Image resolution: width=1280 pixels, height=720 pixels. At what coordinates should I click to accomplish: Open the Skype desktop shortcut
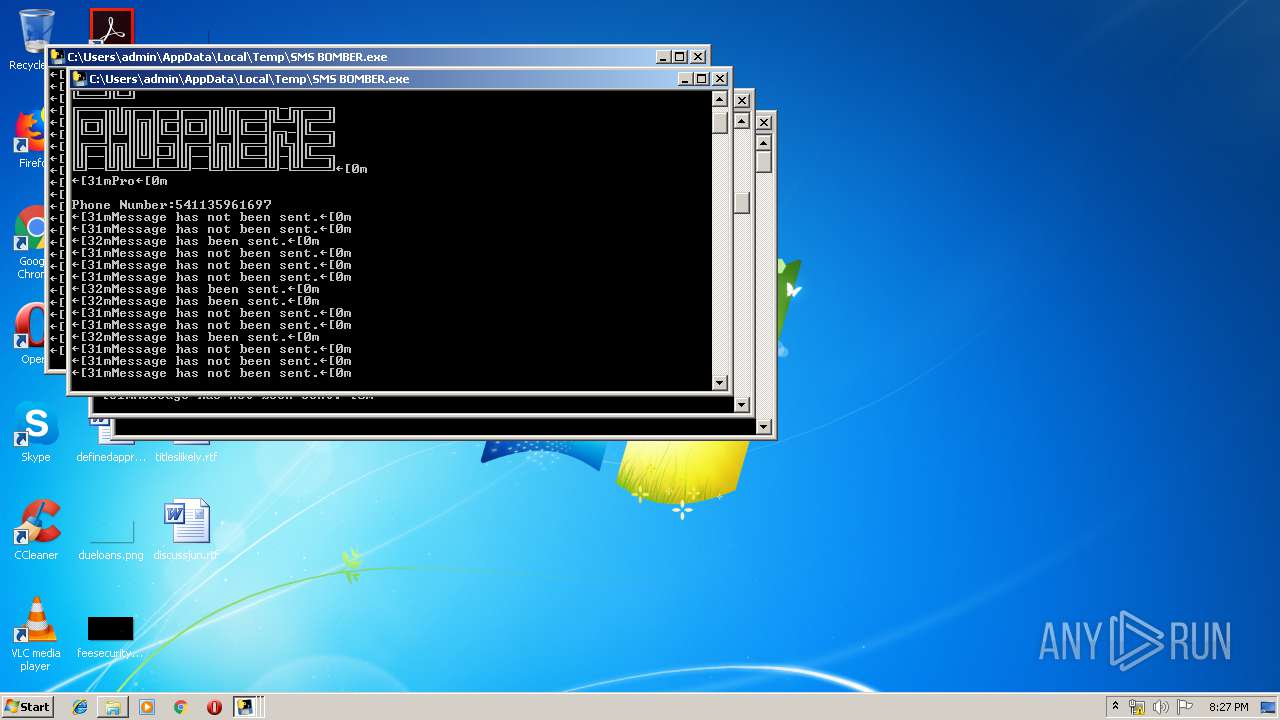pyautogui.click(x=36, y=432)
